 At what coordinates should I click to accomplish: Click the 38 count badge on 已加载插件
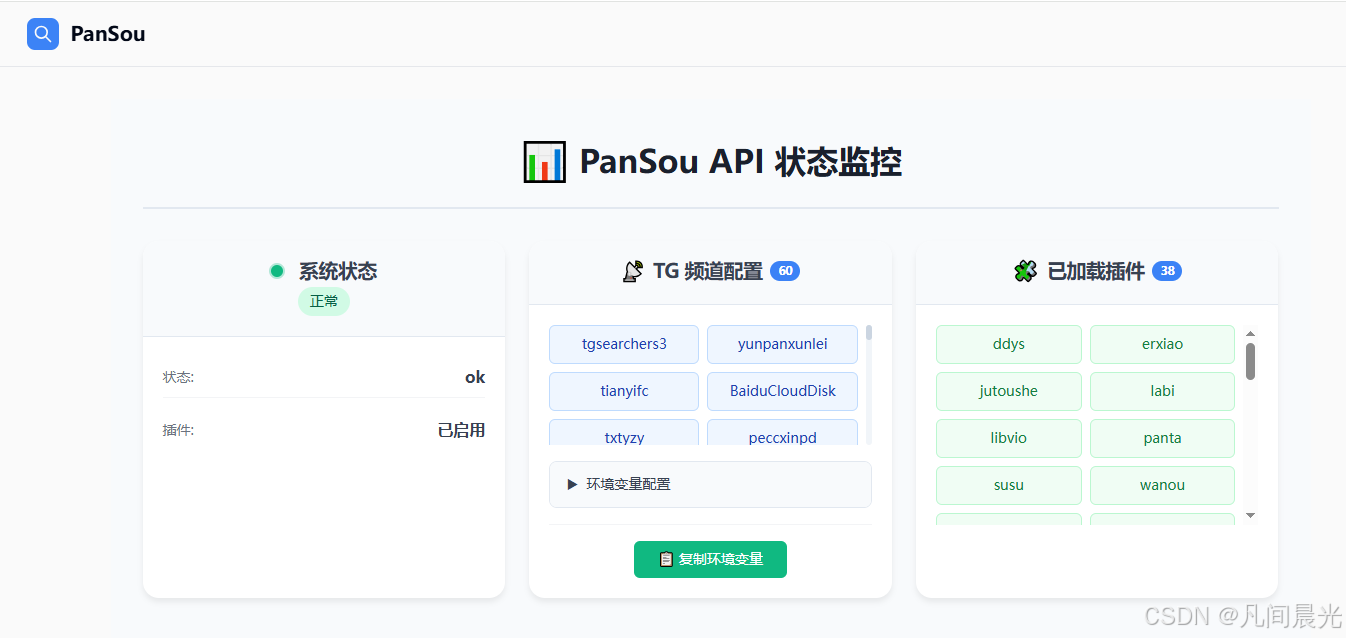(x=1167, y=270)
